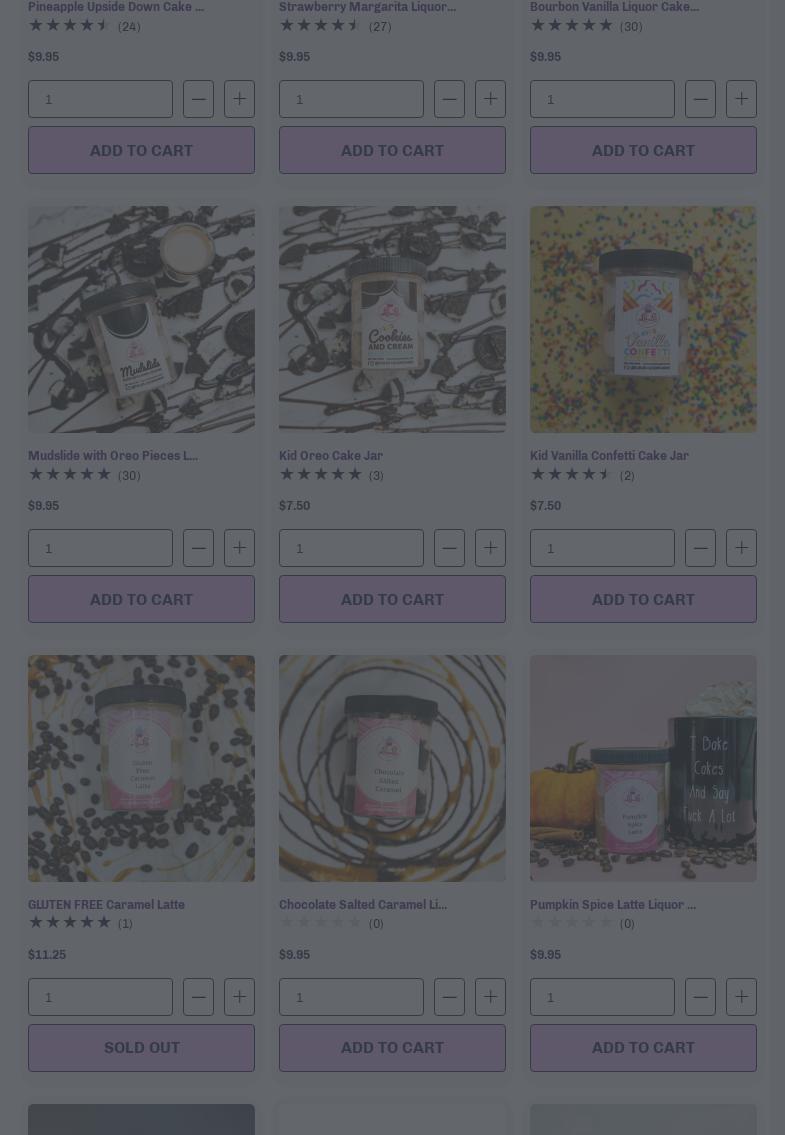This screenshot has width=785, height=1135.
Task: Increase quantity for Pumpkin Spice Latte Liquor
Action: coord(741,997)
